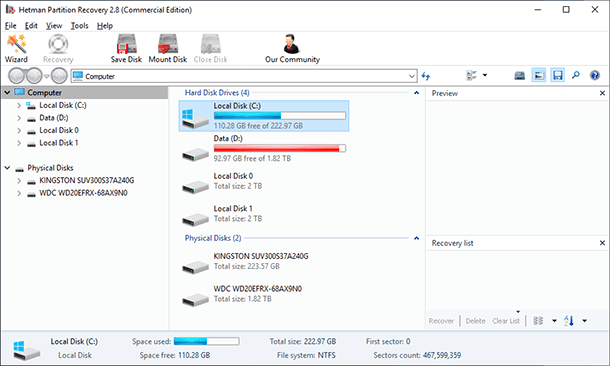This screenshot has width=610, height=366.
Task: Expand Data (D:) in the tree
Action: 19,118
